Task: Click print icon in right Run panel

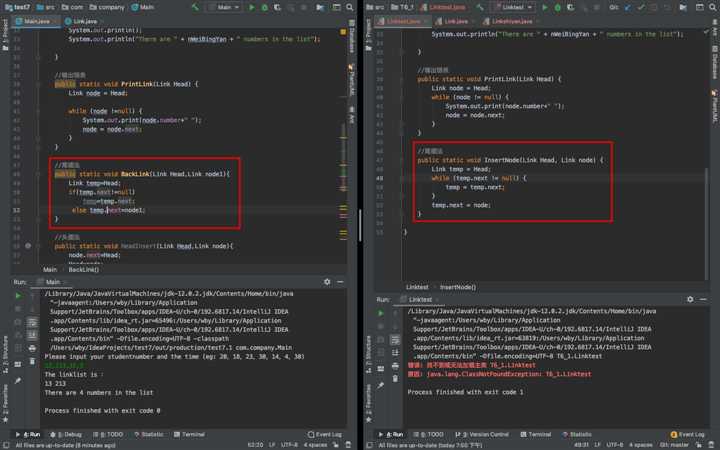Action: point(395,366)
